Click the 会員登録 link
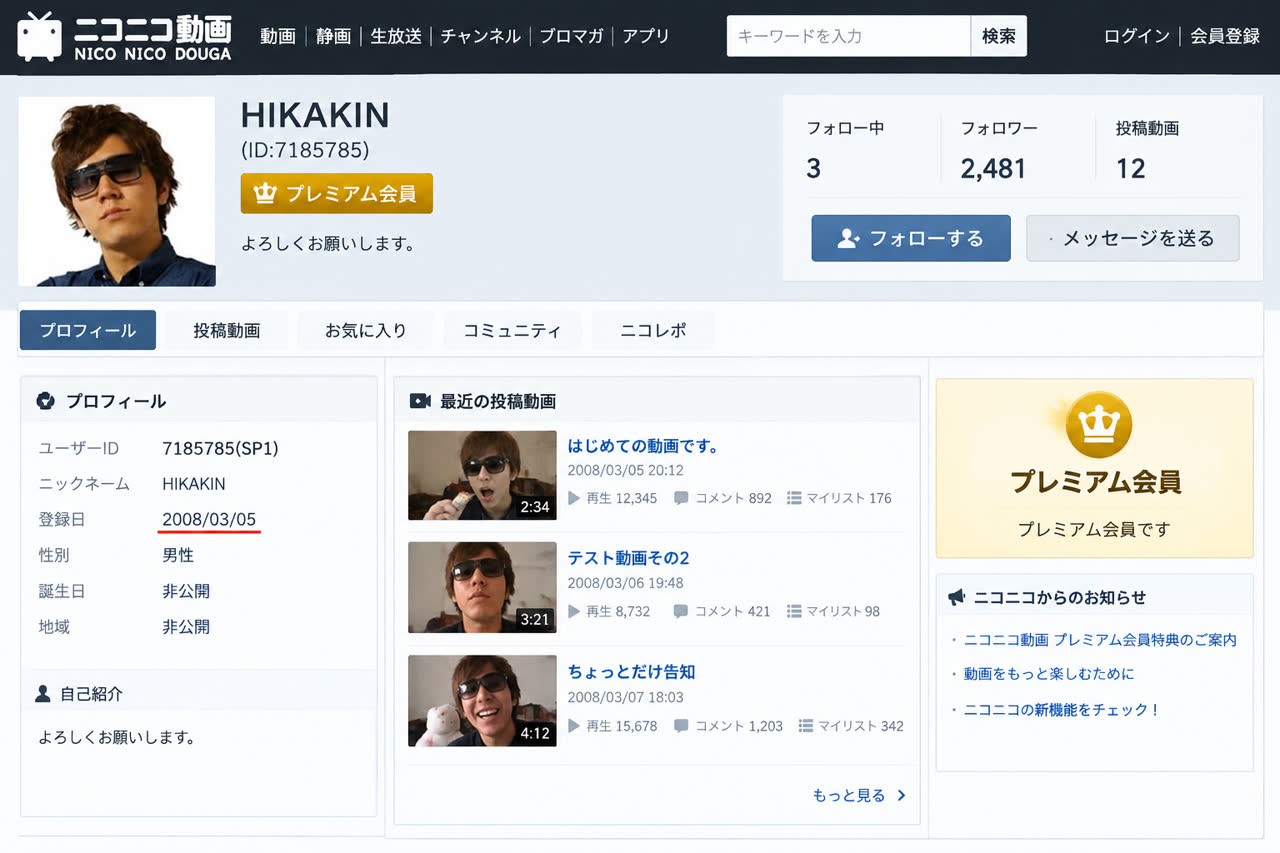 pos(1225,36)
